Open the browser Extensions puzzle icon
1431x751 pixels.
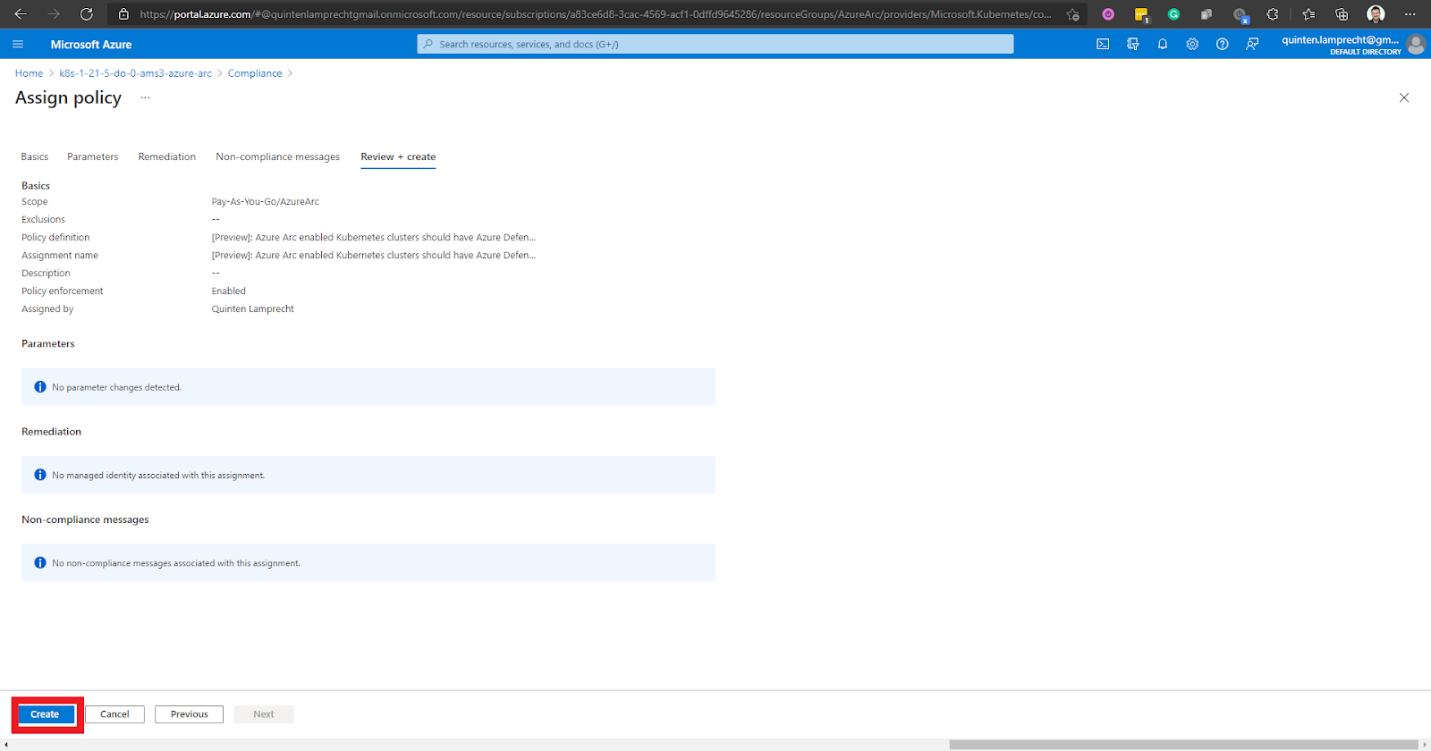[1272, 14]
